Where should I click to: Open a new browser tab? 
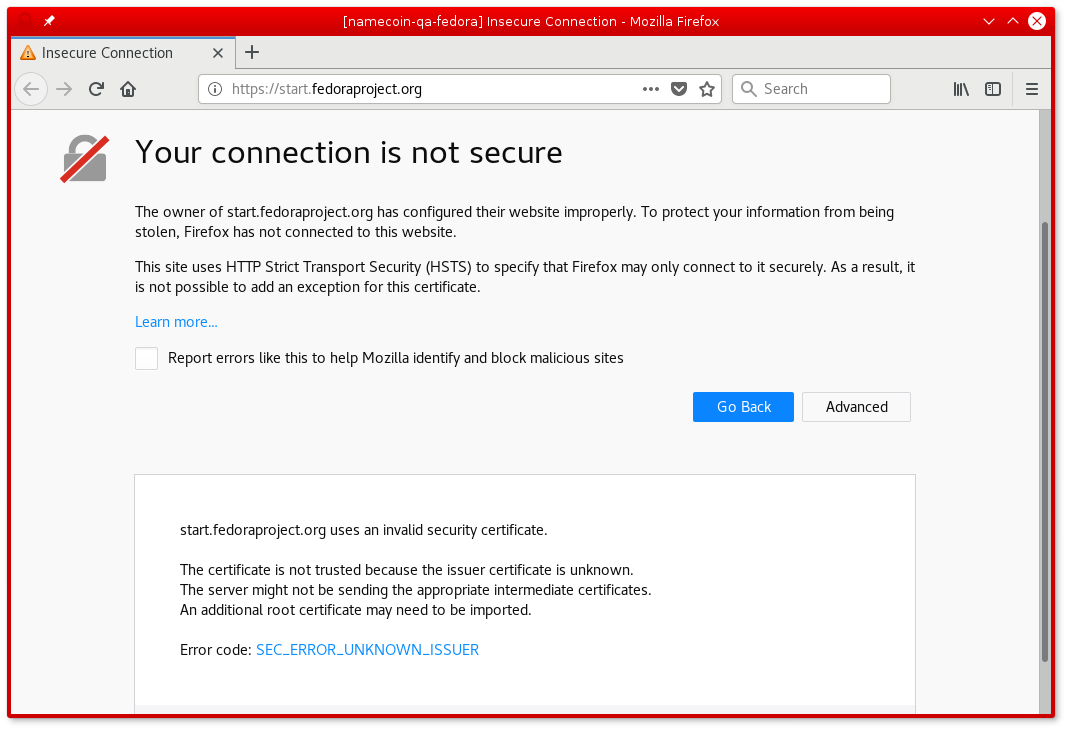click(x=250, y=53)
